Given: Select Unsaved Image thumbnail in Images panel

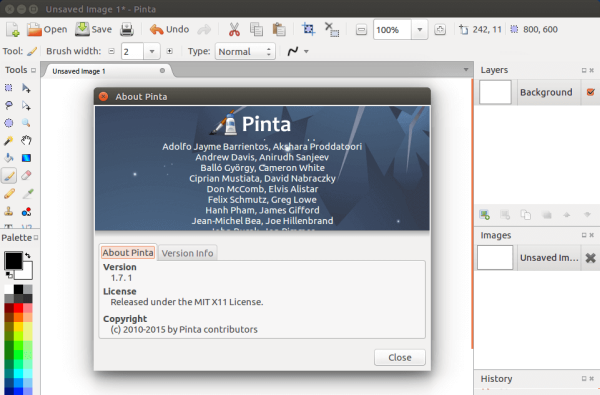Looking at the screenshot, I should pos(495,258).
